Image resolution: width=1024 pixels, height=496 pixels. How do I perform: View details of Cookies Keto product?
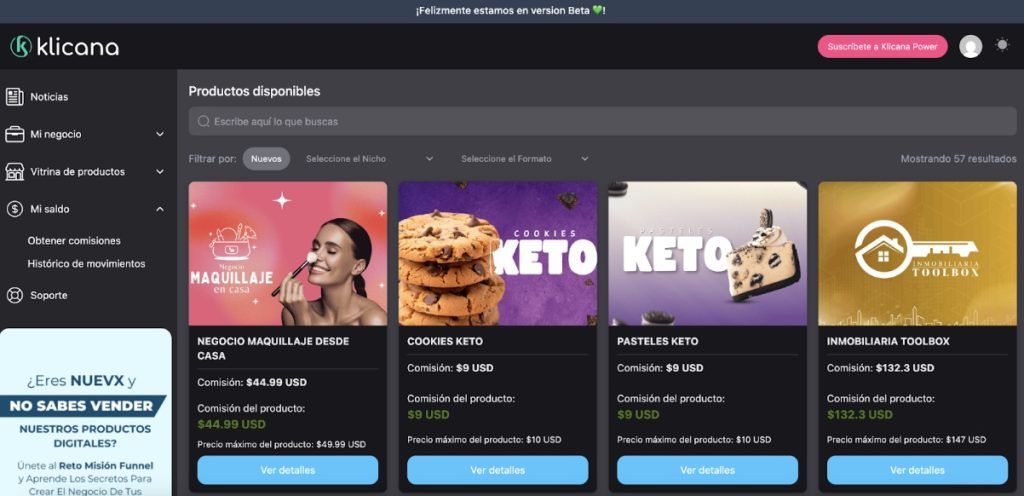pyautogui.click(x=498, y=470)
